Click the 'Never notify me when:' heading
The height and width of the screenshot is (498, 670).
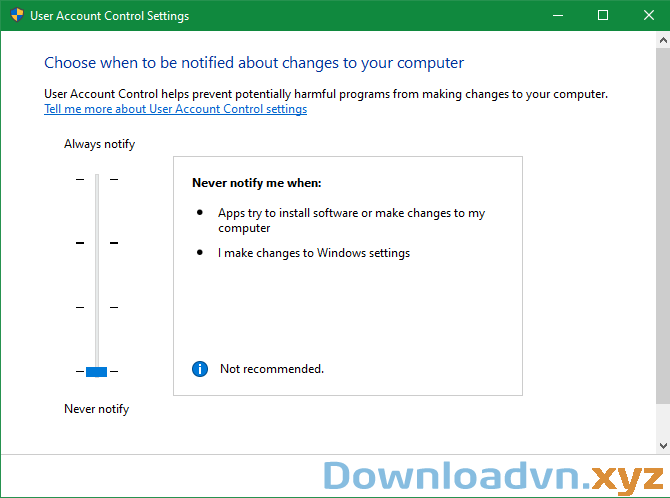point(257,183)
